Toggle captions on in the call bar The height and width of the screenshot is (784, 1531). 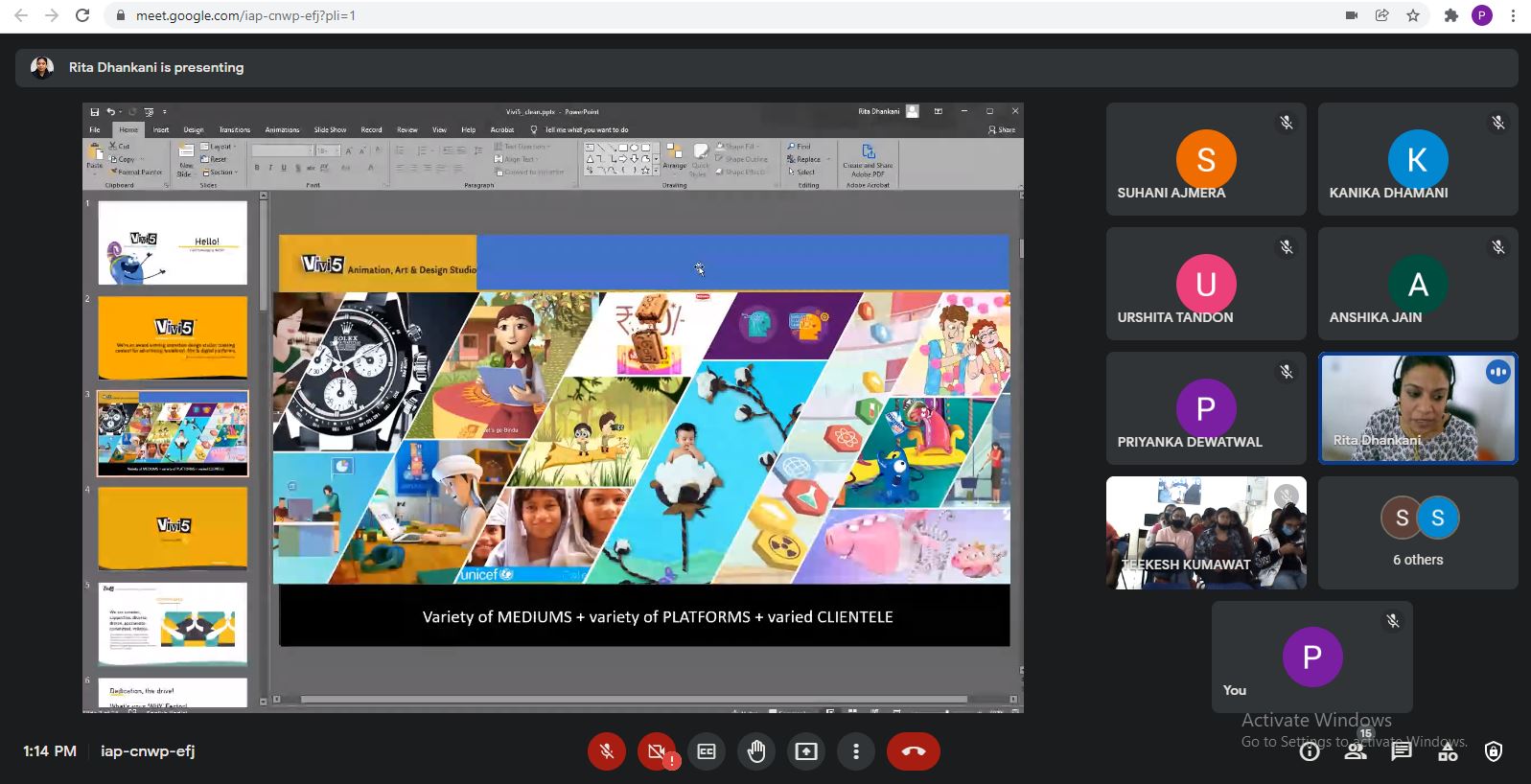tap(707, 751)
